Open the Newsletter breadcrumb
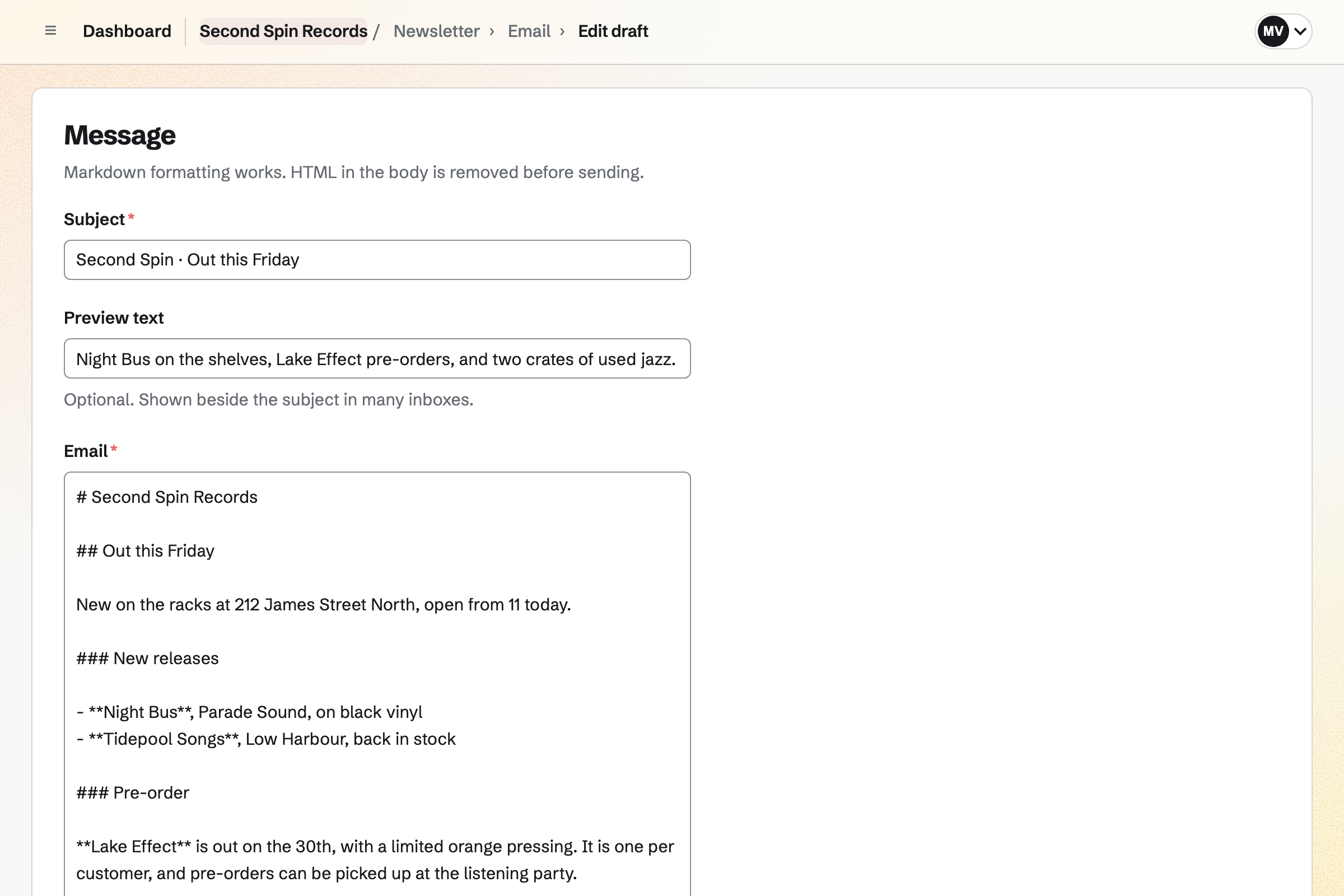The image size is (1344, 896). [436, 31]
